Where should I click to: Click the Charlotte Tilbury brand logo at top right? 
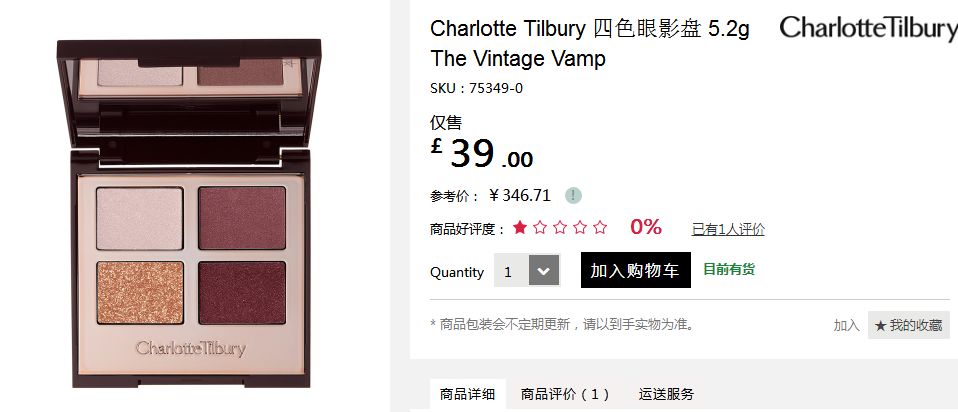[x=868, y=28]
